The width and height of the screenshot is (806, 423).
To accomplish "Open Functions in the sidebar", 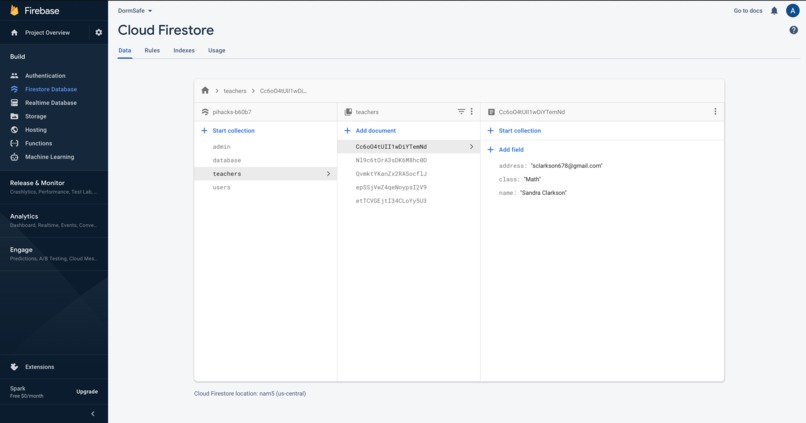I will 39,143.
